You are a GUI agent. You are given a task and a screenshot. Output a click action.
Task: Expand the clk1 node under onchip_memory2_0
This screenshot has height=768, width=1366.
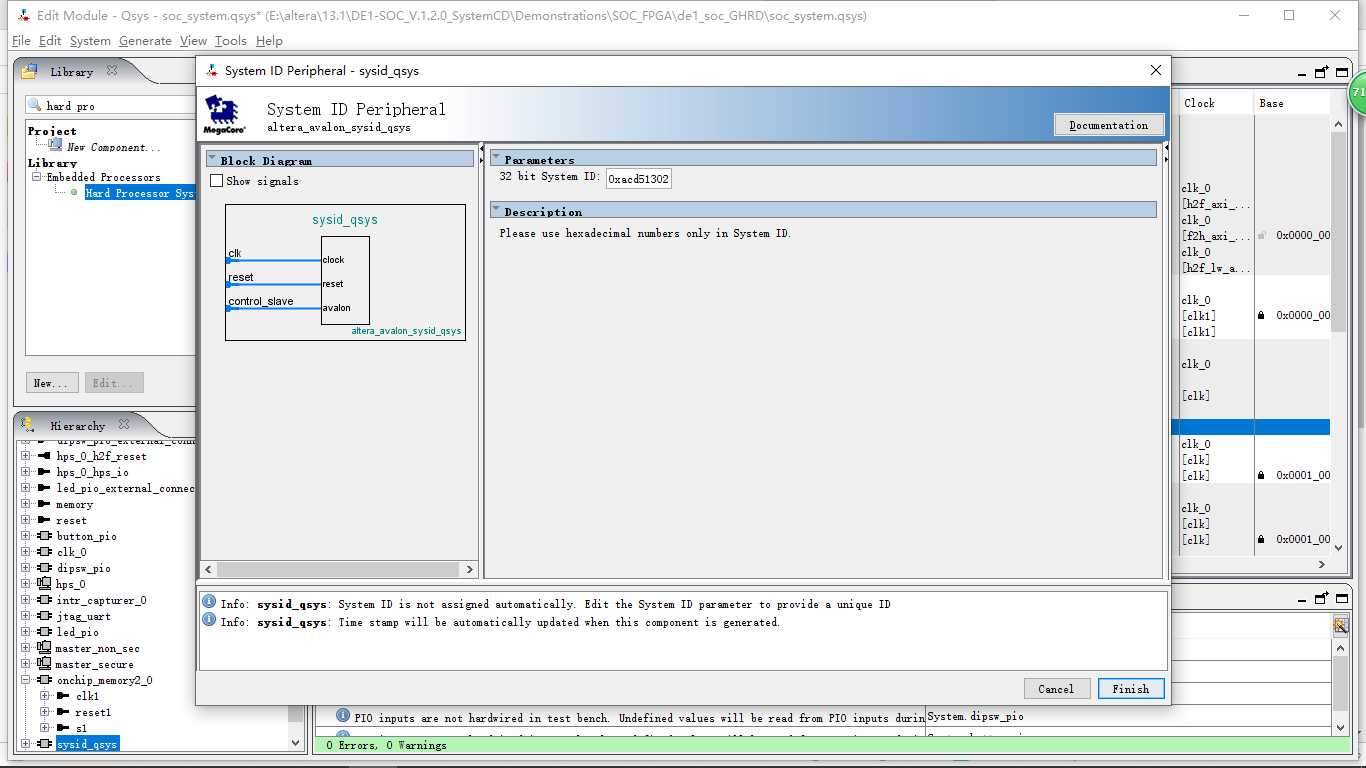pos(44,696)
